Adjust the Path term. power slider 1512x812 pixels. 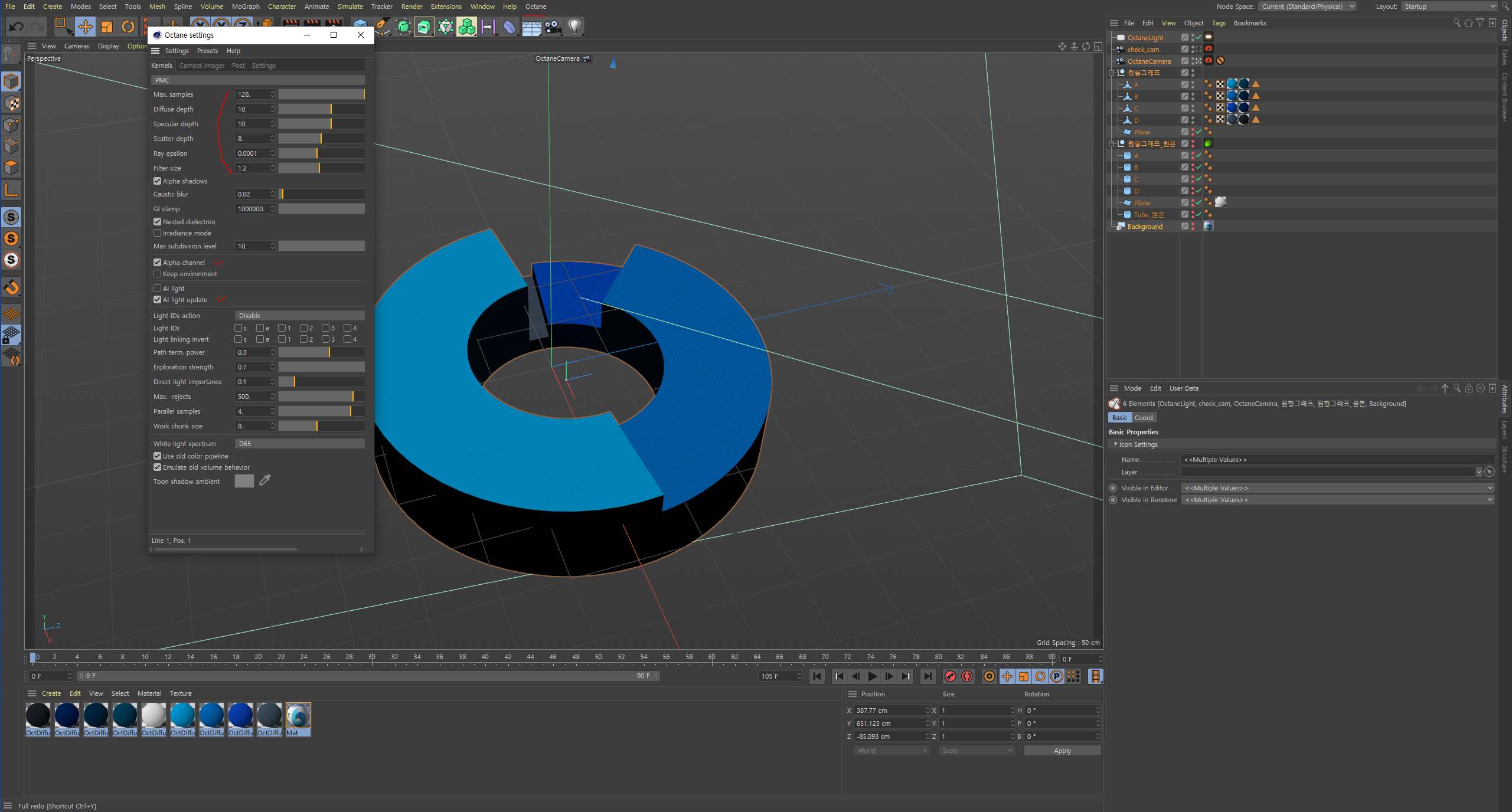pyautogui.click(x=321, y=352)
